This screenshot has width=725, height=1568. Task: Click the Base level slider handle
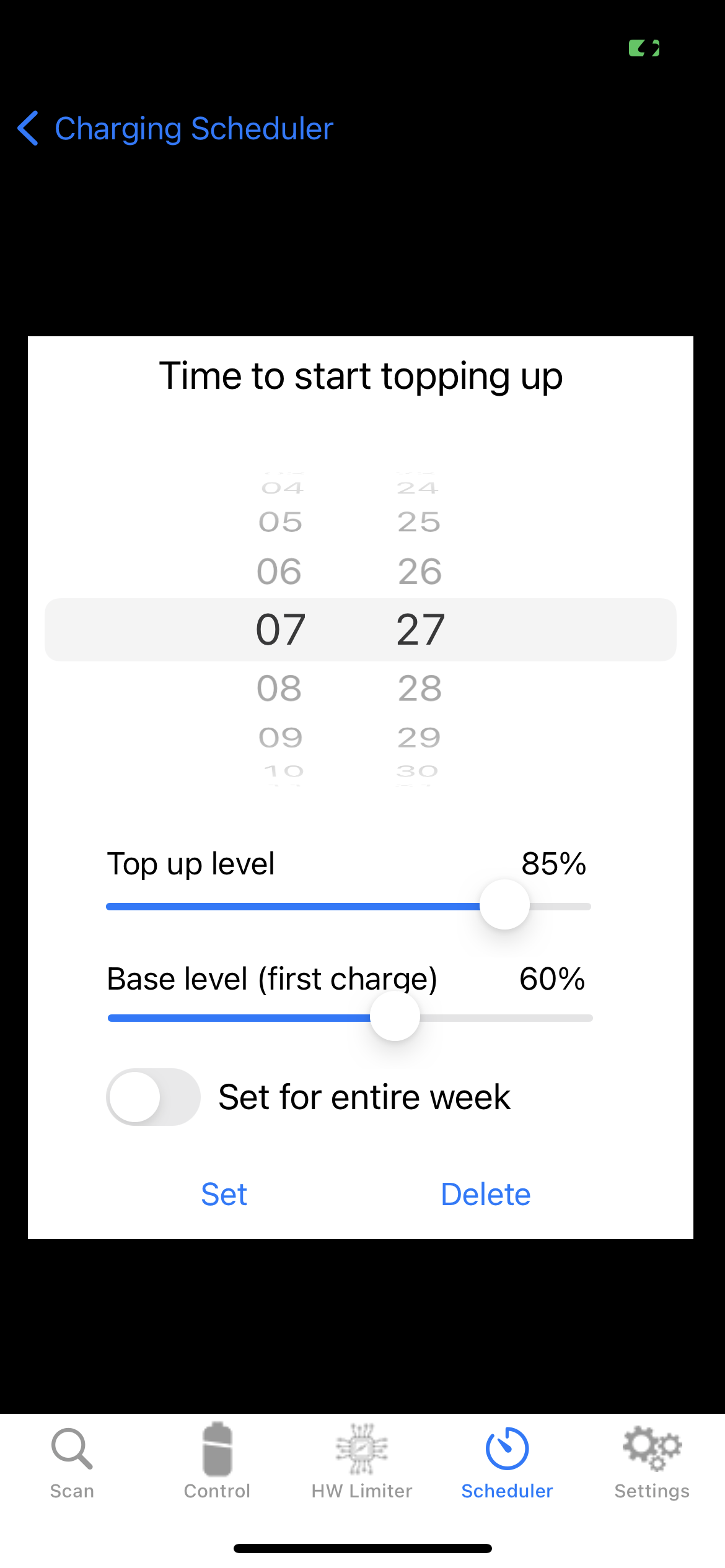pyautogui.click(x=395, y=1016)
